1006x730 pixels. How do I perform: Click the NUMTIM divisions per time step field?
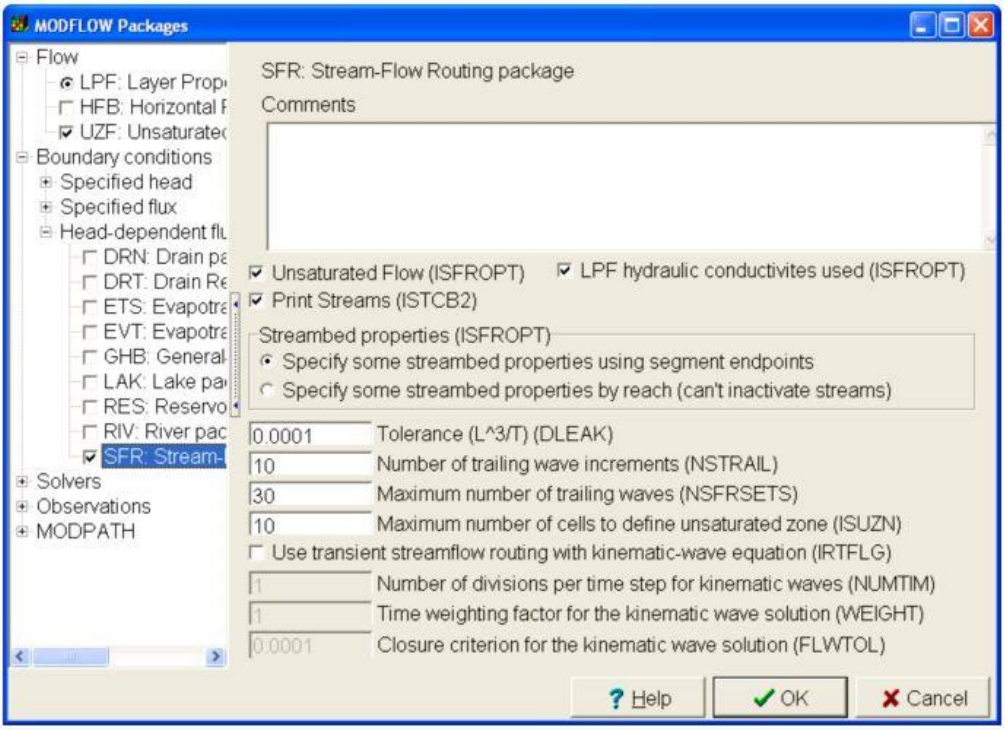[x=310, y=584]
